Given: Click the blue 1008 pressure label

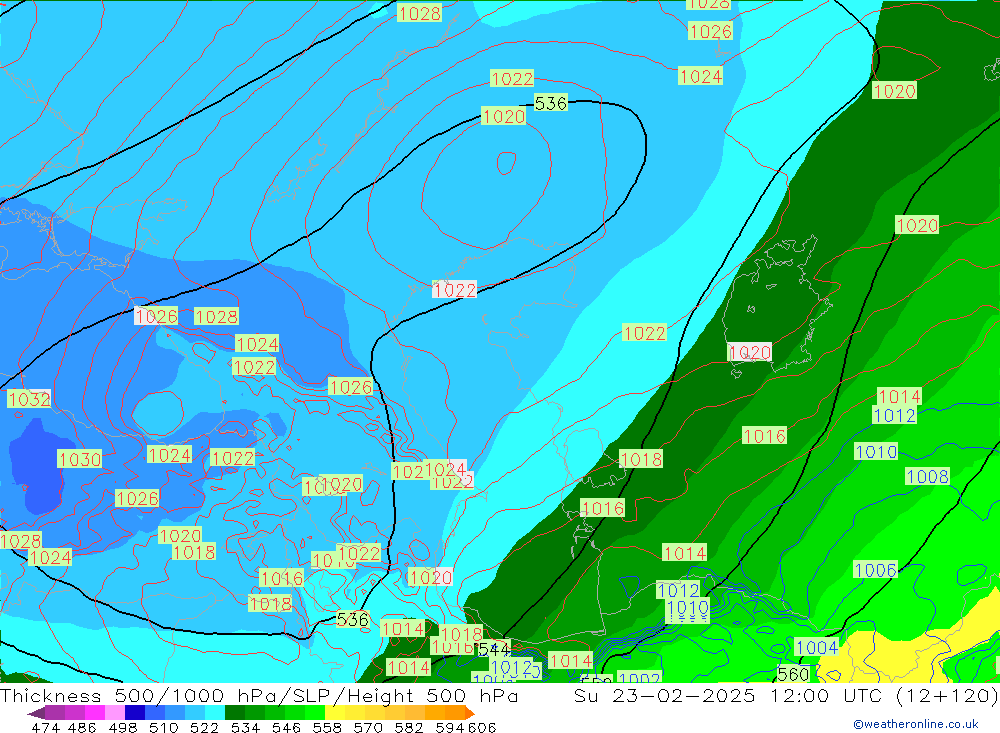Looking at the screenshot, I should (x=928, y=477).
